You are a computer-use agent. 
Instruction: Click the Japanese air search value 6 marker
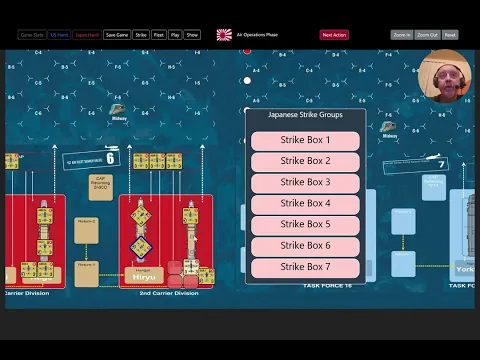91,159
